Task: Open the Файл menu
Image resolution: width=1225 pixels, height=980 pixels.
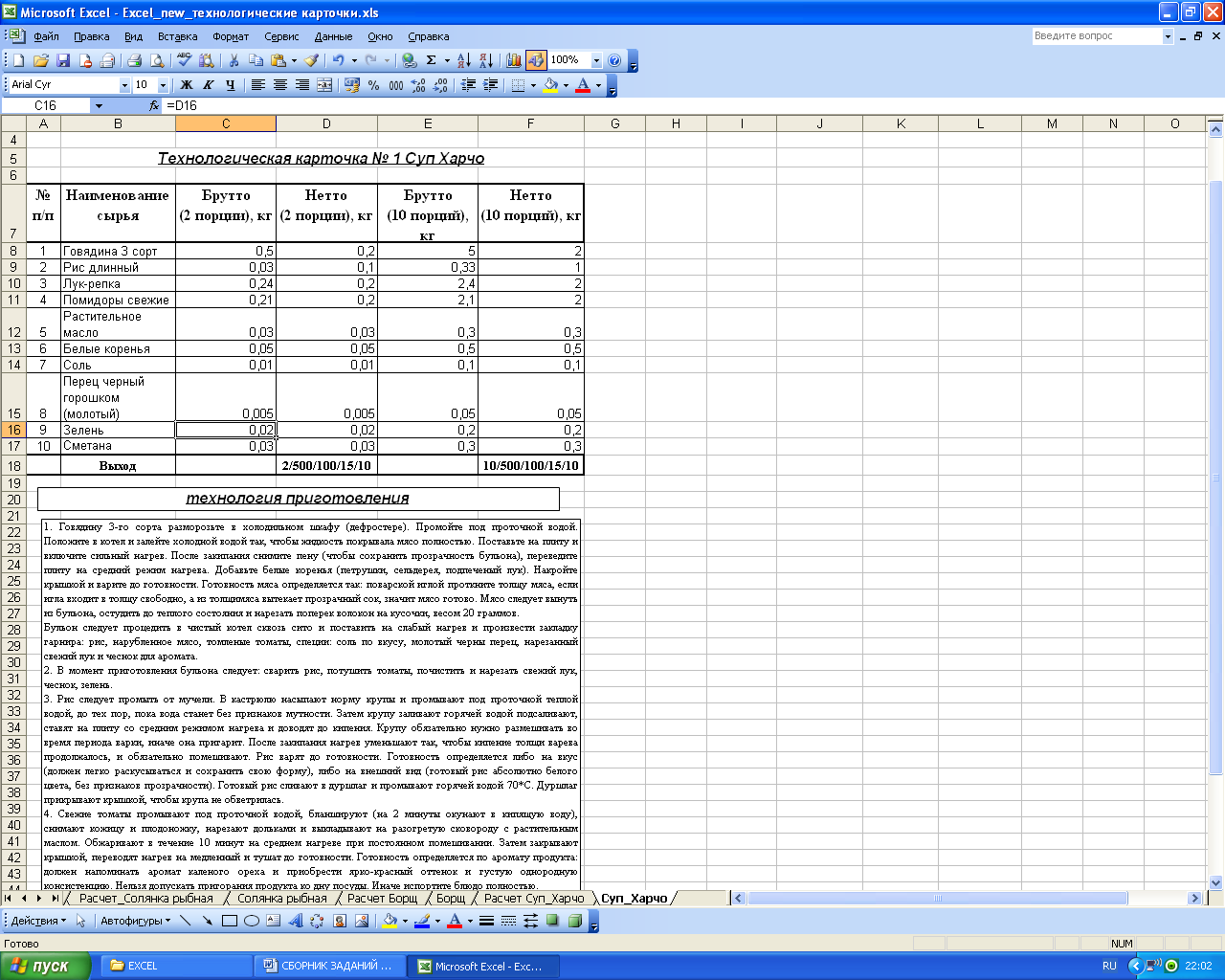Action: pos(46,36)
